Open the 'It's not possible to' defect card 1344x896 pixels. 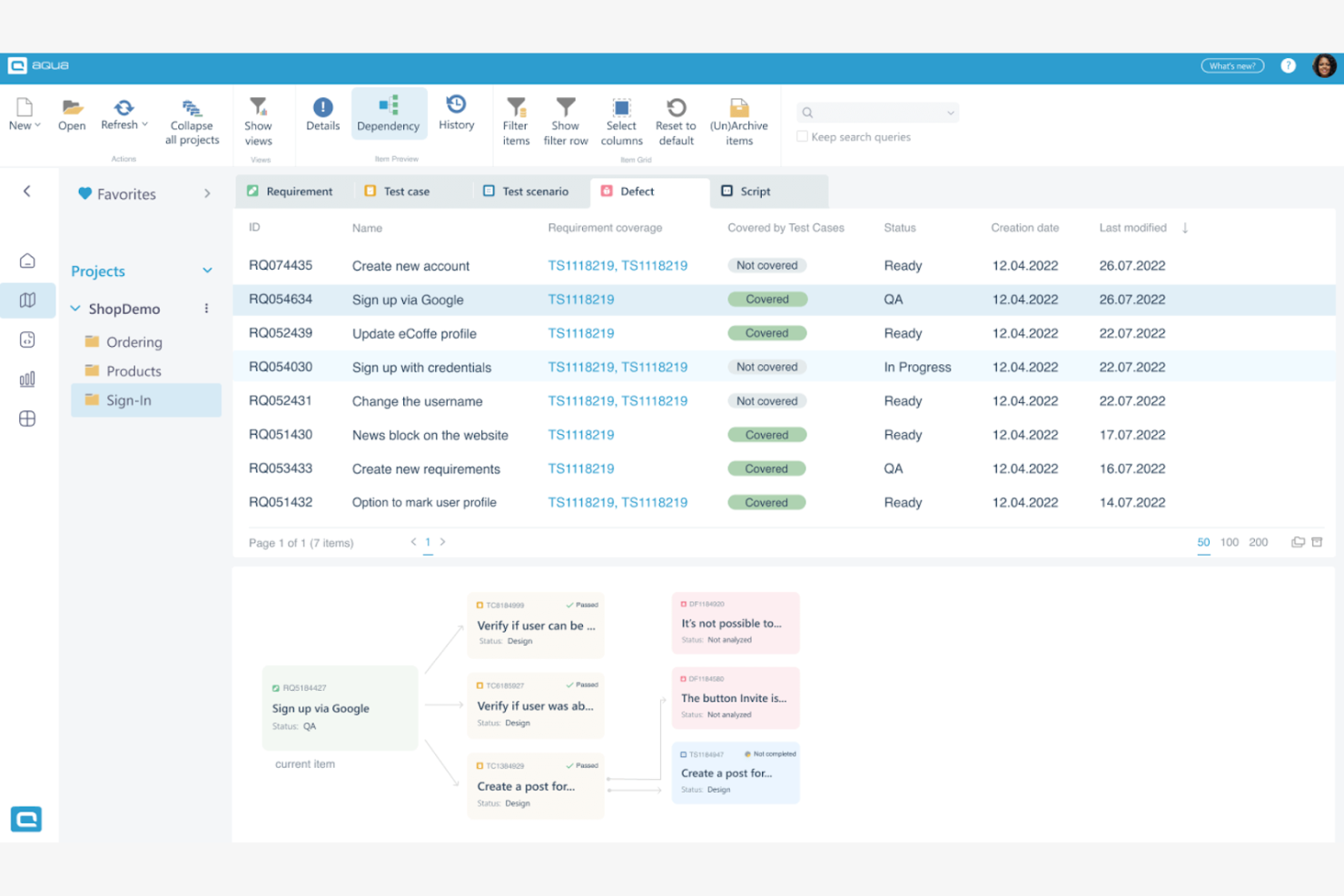coord(736,623)
